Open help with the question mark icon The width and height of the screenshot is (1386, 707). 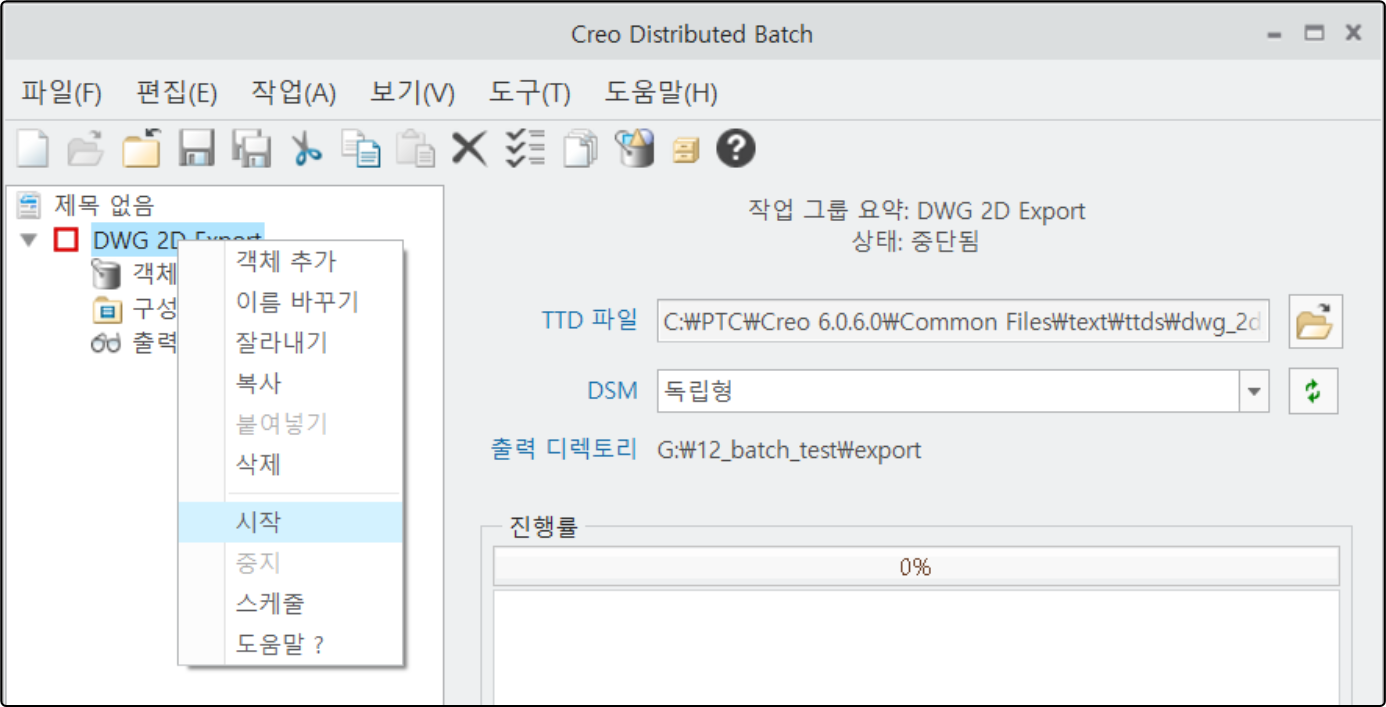click(x=737, y=149)
